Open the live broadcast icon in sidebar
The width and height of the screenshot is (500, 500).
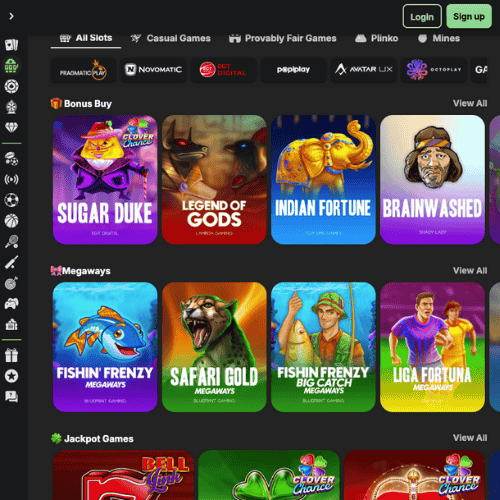pos(11,180)
